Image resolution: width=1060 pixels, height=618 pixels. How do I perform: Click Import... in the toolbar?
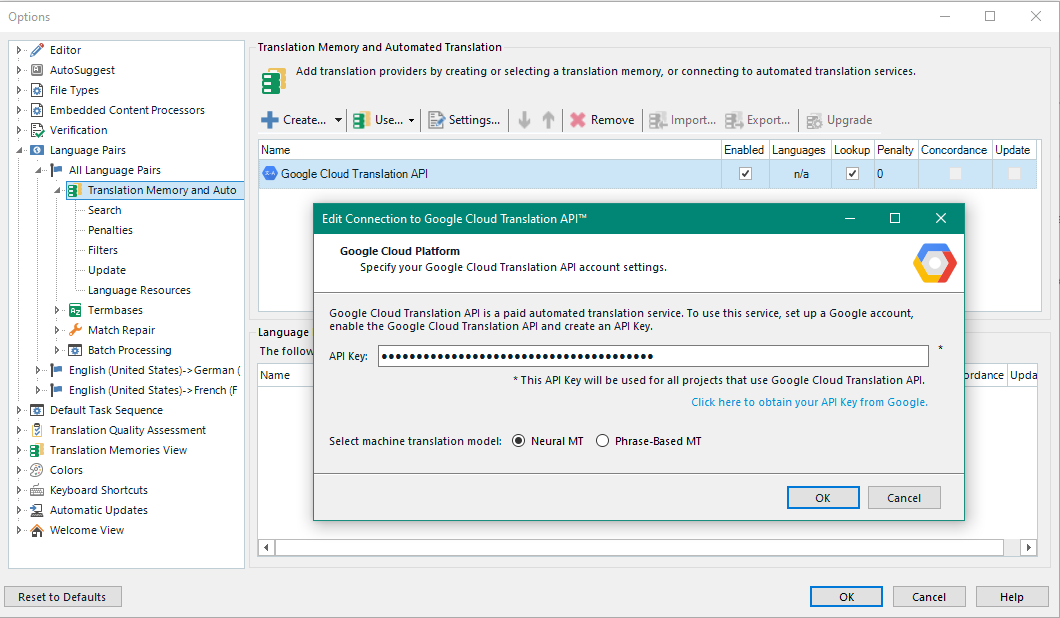682,120
